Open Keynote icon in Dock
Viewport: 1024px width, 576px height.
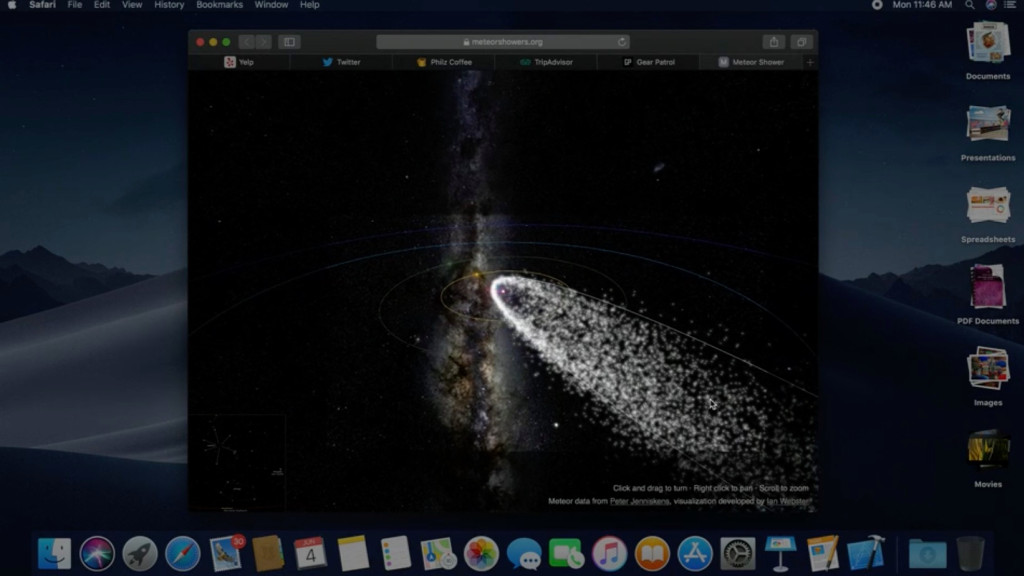(780, 553)
